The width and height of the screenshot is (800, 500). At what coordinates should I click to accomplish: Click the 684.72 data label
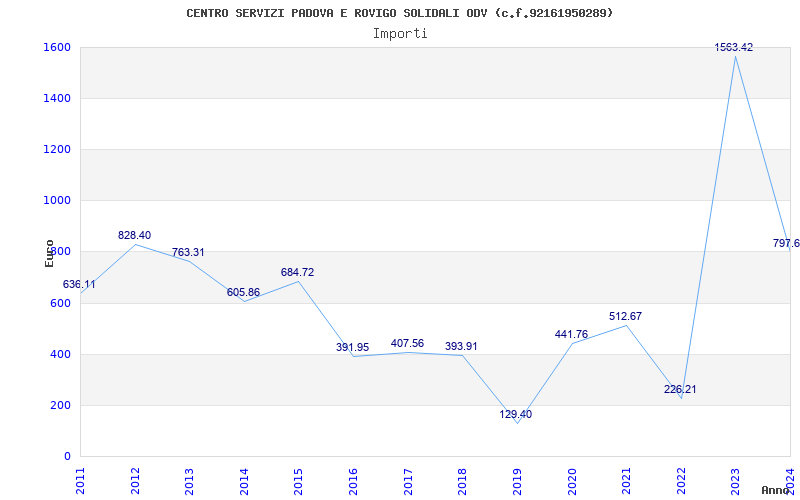coord(297,272)
